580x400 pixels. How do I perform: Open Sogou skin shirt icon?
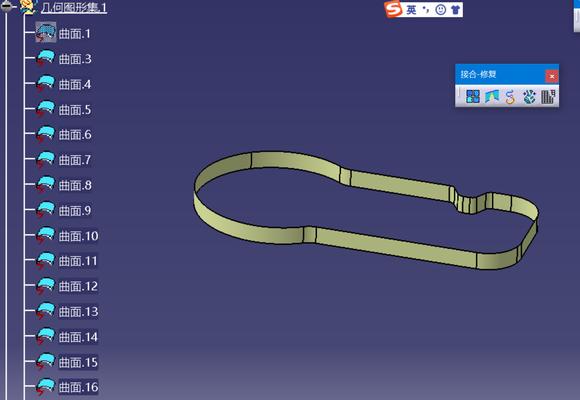tap(455, 10)
